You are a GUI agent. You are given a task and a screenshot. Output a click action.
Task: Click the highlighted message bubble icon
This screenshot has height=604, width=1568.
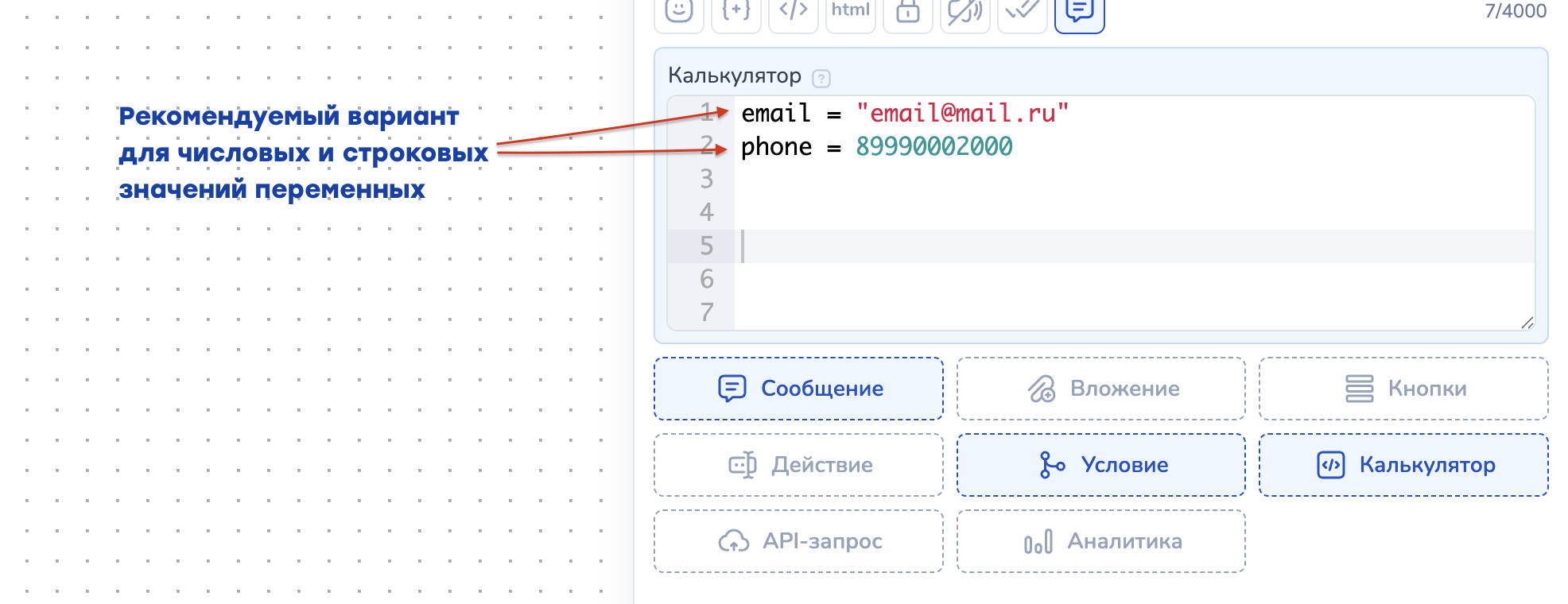[x=1080, y=11]
